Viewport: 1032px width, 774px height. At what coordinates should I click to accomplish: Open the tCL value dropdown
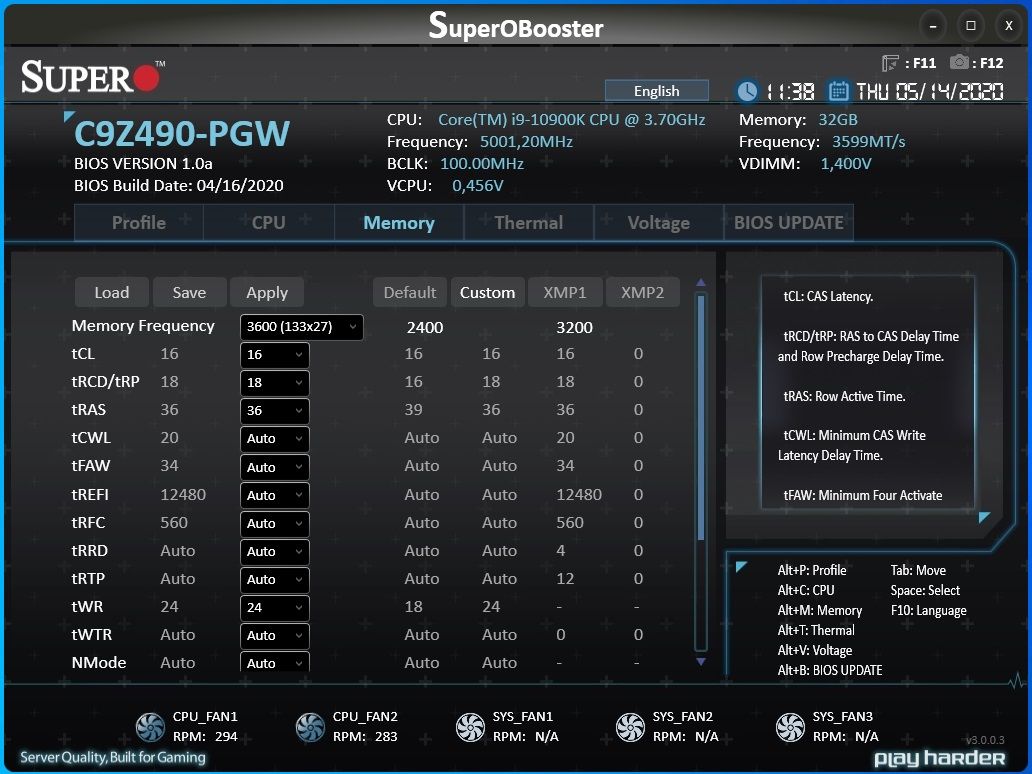tap(274, 355)
